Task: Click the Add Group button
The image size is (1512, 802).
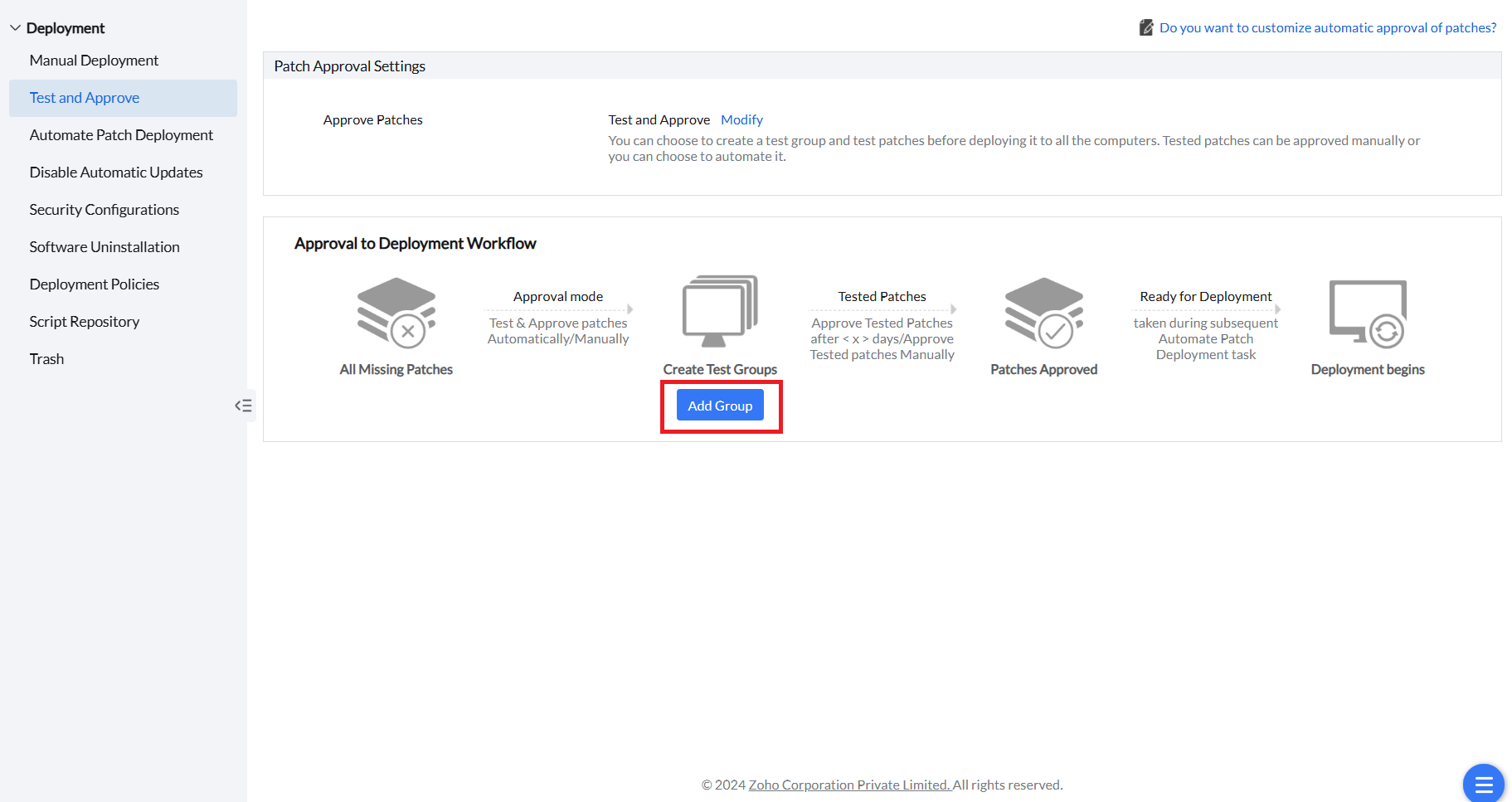Action: point(719,405)
